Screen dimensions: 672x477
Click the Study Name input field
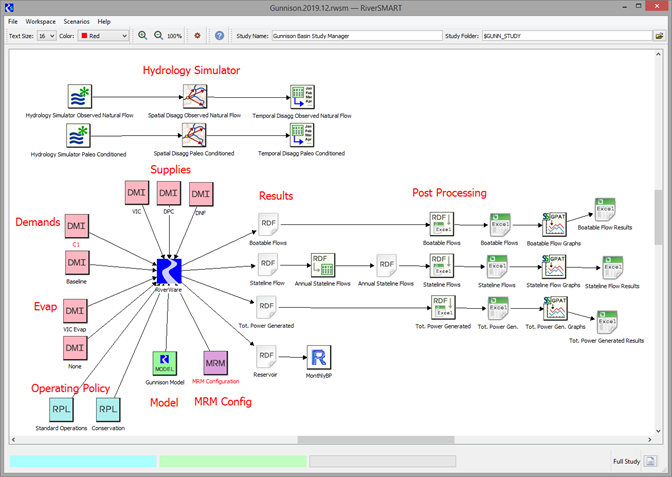pyautogui.click(x=357, y=36)
